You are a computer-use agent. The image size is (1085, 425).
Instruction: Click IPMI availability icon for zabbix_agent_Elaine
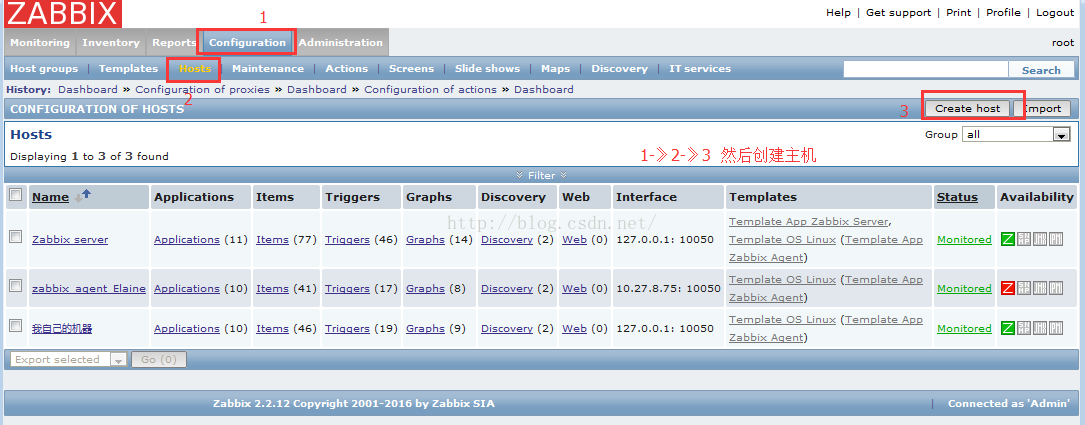(x=1056, y=288)
